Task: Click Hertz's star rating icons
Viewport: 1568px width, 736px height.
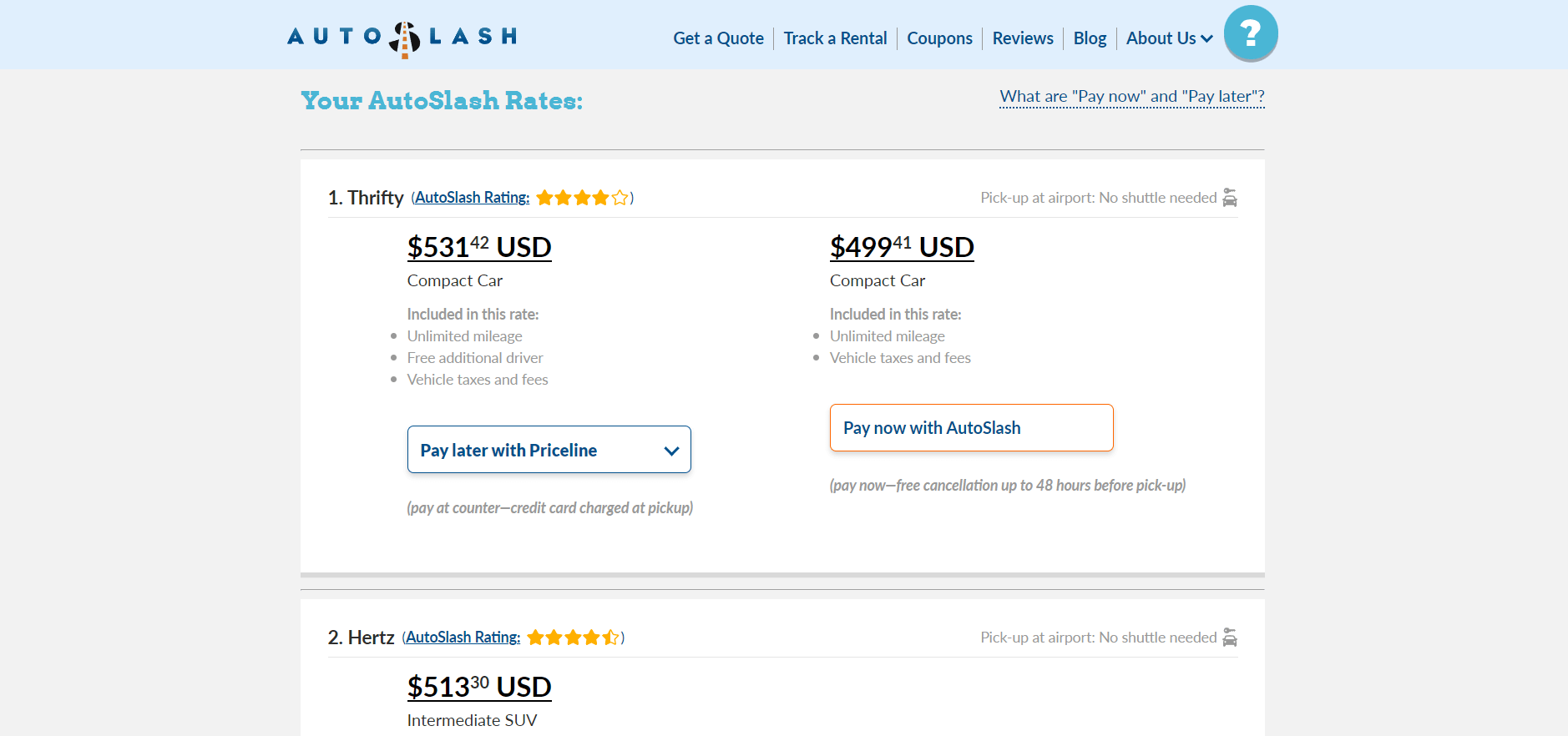Action: (573, 638)
